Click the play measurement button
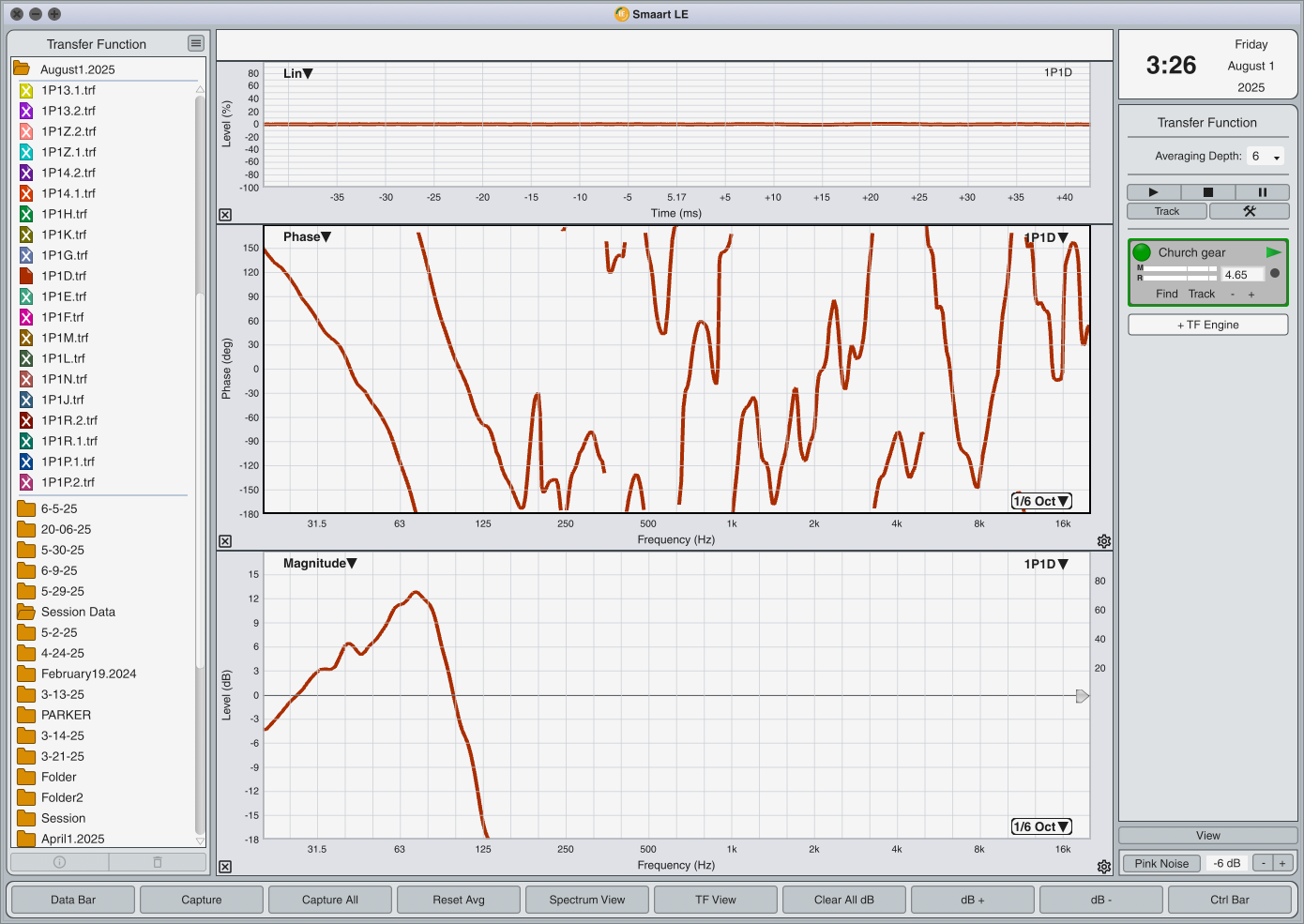The height and width of the screenshot is (924, 1304). point(1153,192)
